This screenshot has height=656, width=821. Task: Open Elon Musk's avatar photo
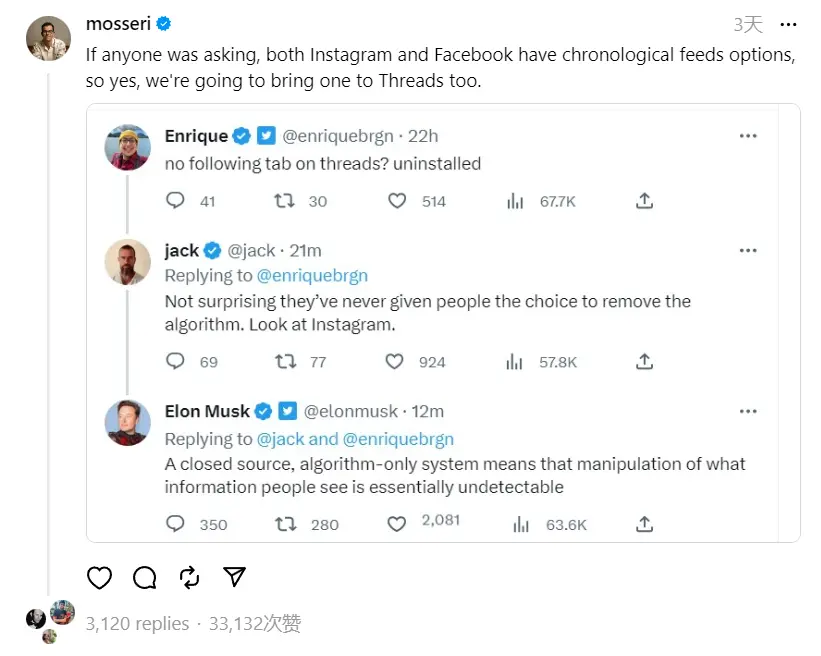click(128, 422)
